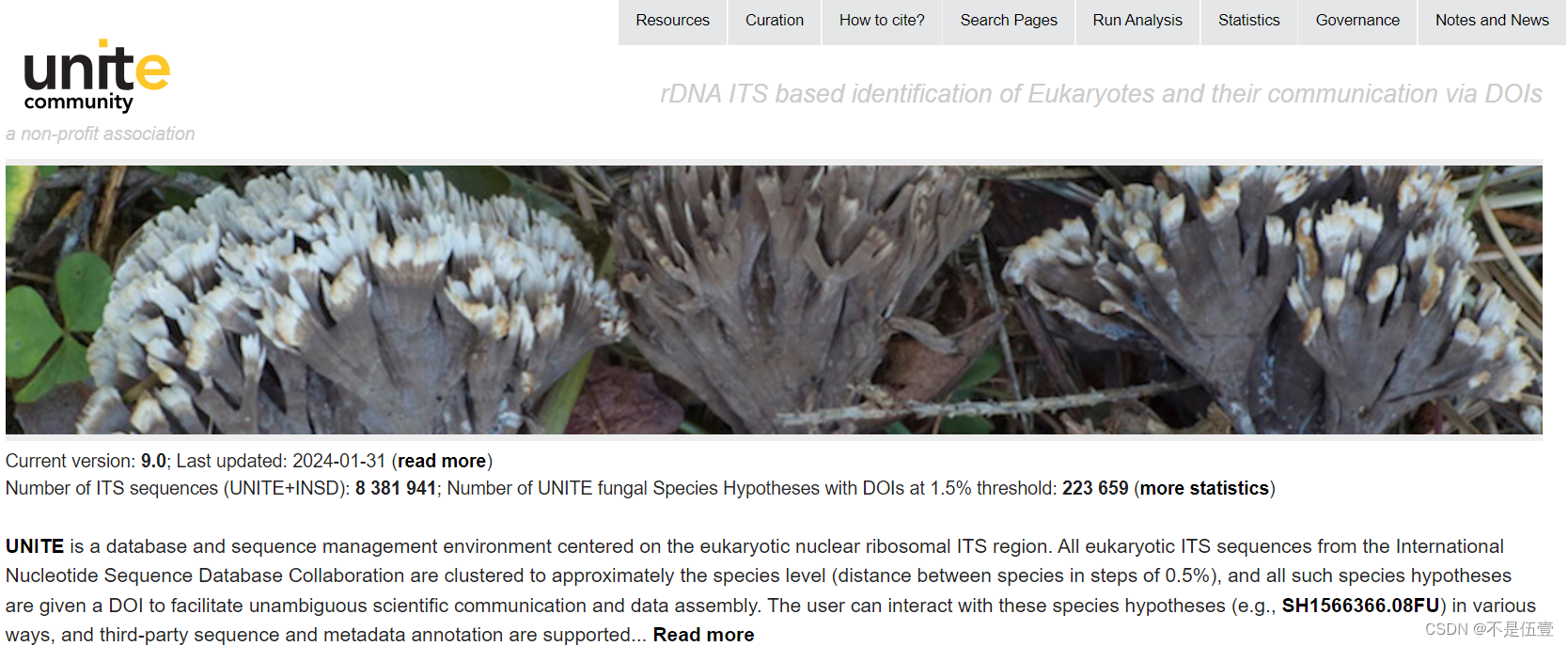
Task: Follow the version 'read more' link
Action: [x=442, y=461]
